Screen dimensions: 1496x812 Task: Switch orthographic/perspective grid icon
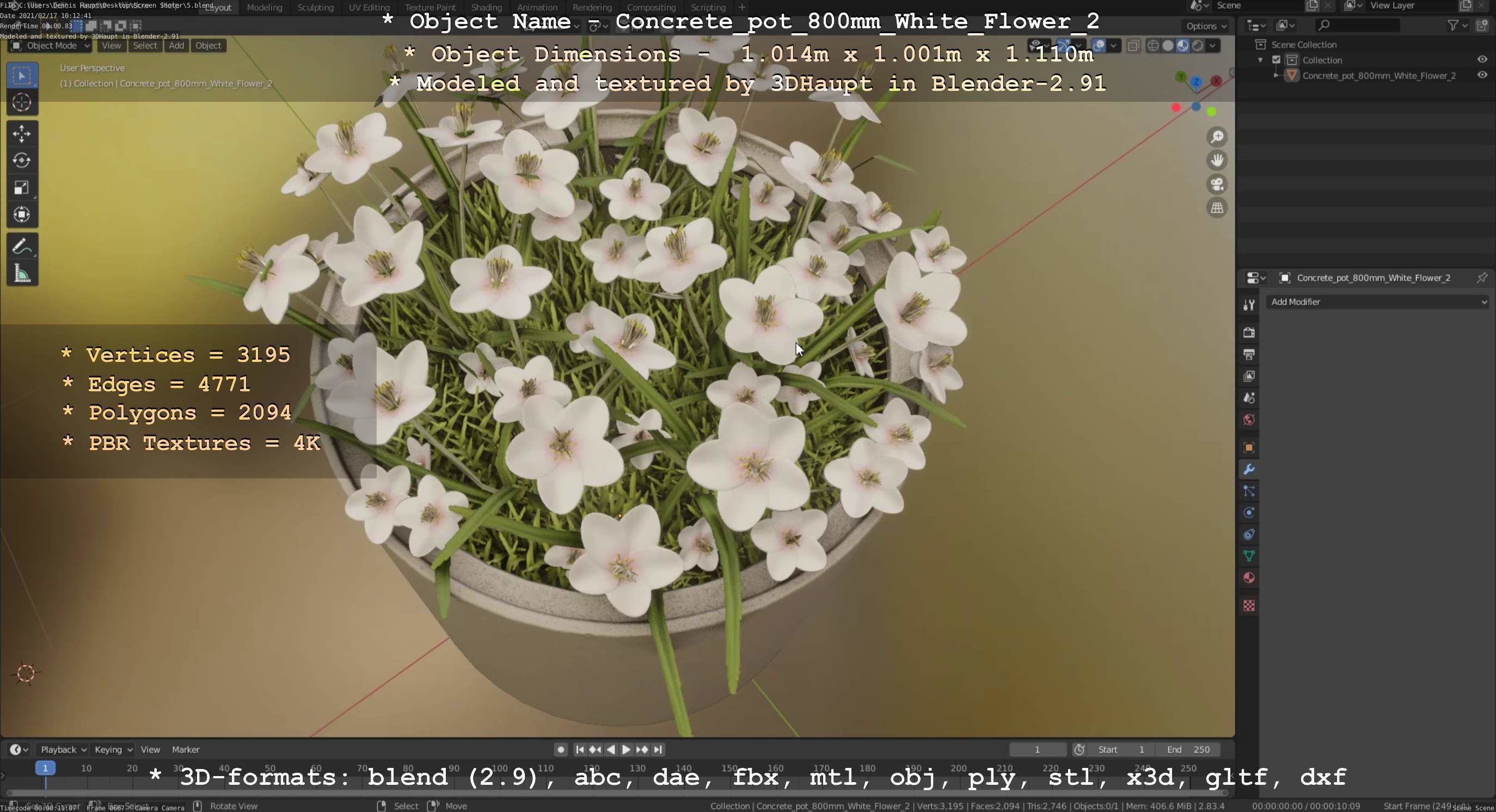tap(1217, 208)
